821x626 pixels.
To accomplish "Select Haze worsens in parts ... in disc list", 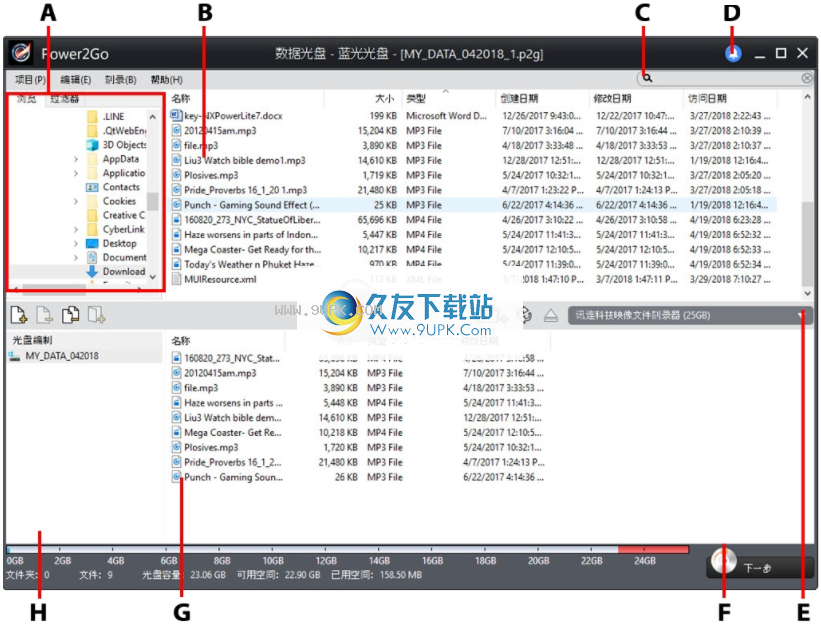I will tap(233, 403).
